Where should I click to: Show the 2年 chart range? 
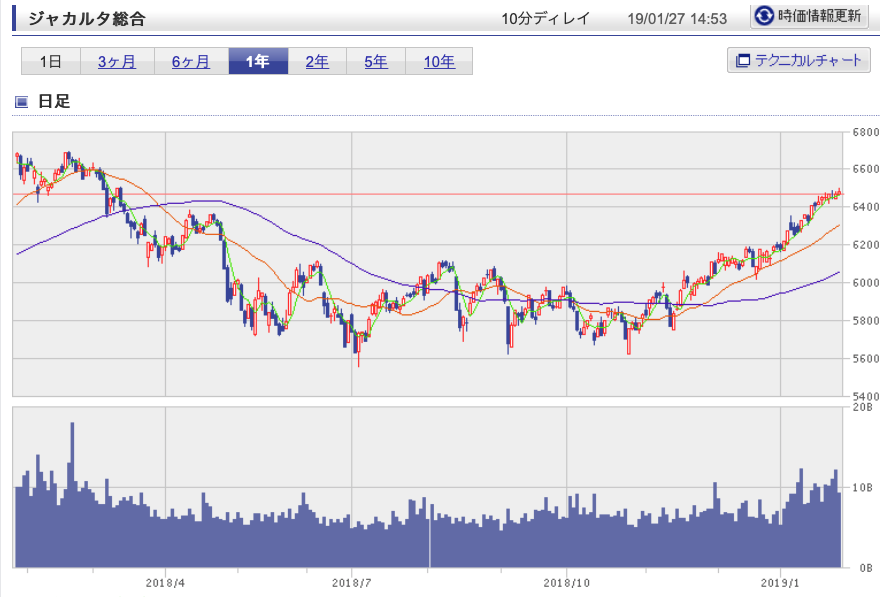point(317,62)
